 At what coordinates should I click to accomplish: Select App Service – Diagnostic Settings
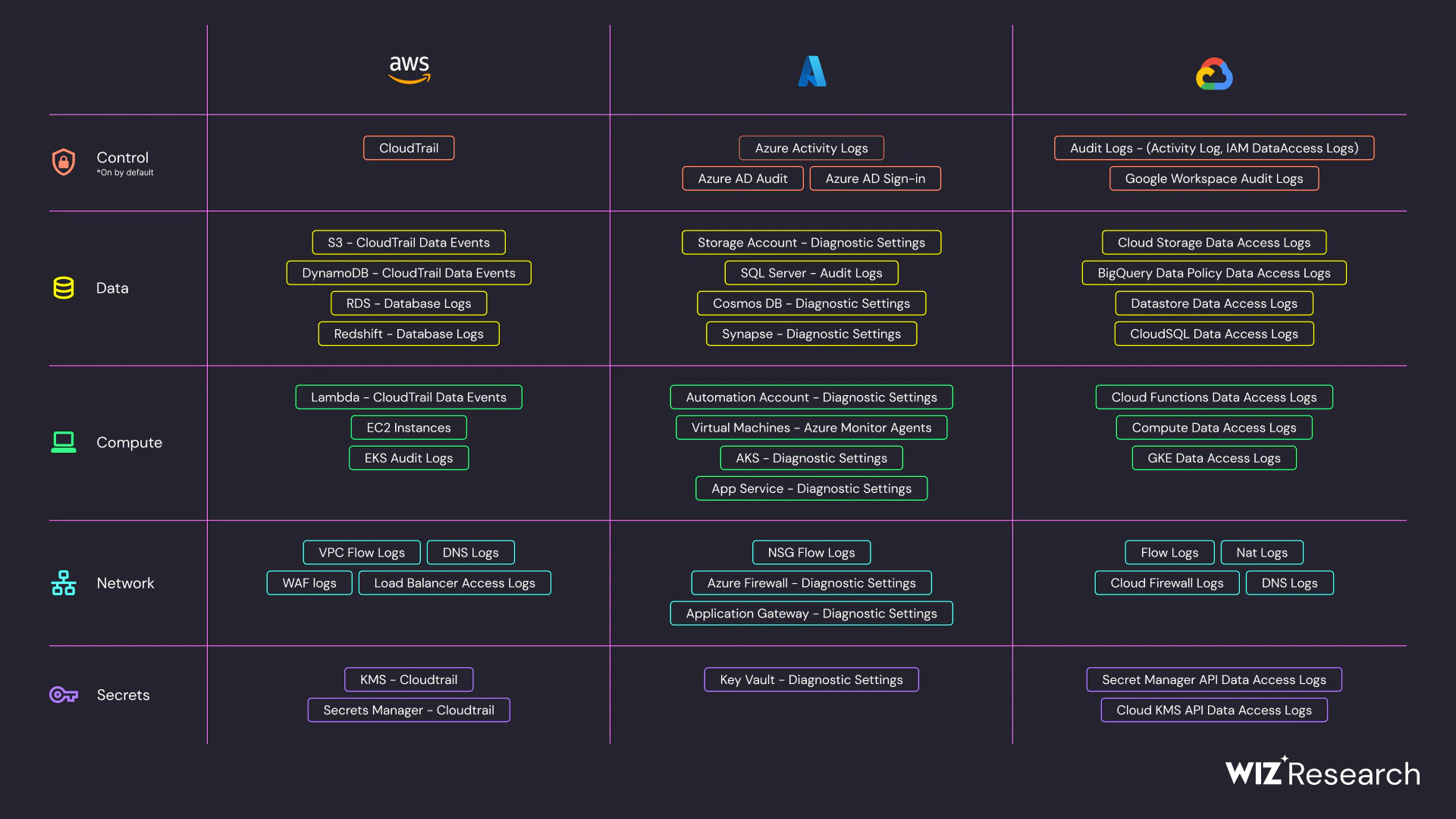[811, 488]
